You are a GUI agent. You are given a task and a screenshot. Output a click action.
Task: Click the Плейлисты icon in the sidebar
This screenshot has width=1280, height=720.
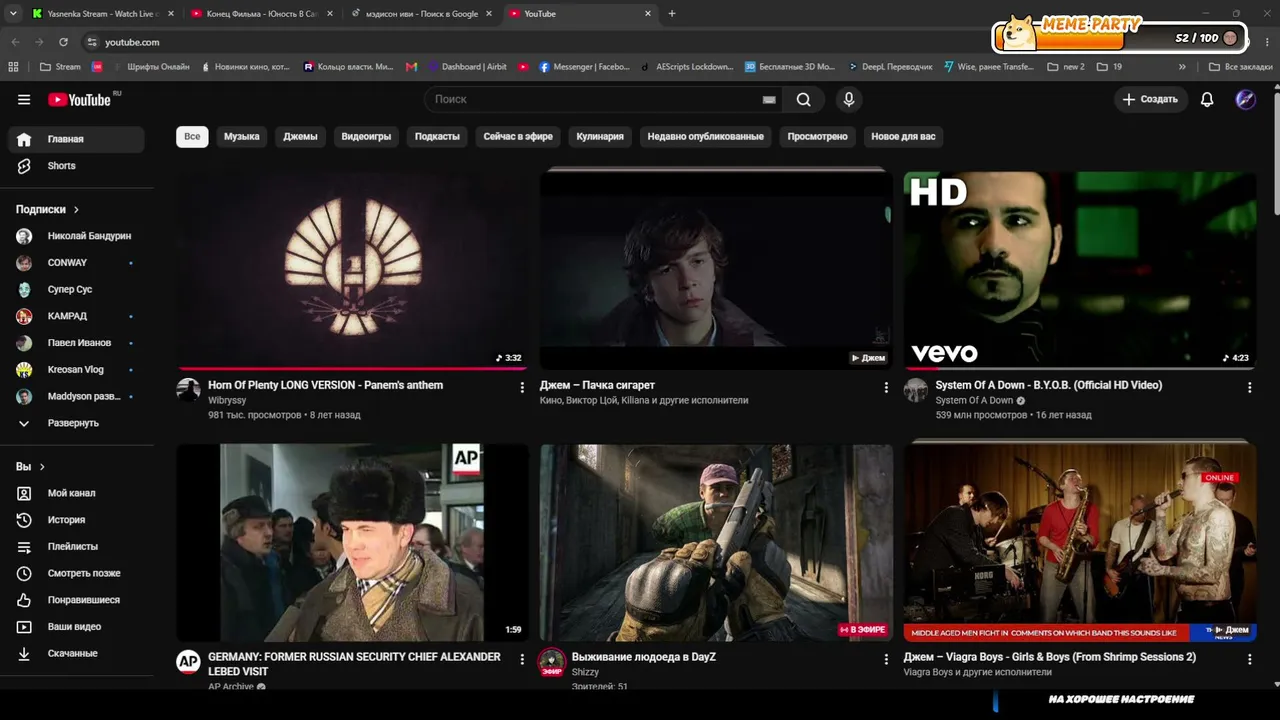(x=24, y=547)
